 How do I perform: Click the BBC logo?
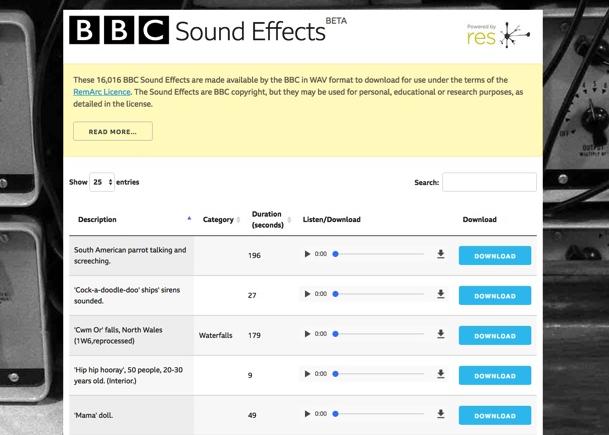click(119, 30)
